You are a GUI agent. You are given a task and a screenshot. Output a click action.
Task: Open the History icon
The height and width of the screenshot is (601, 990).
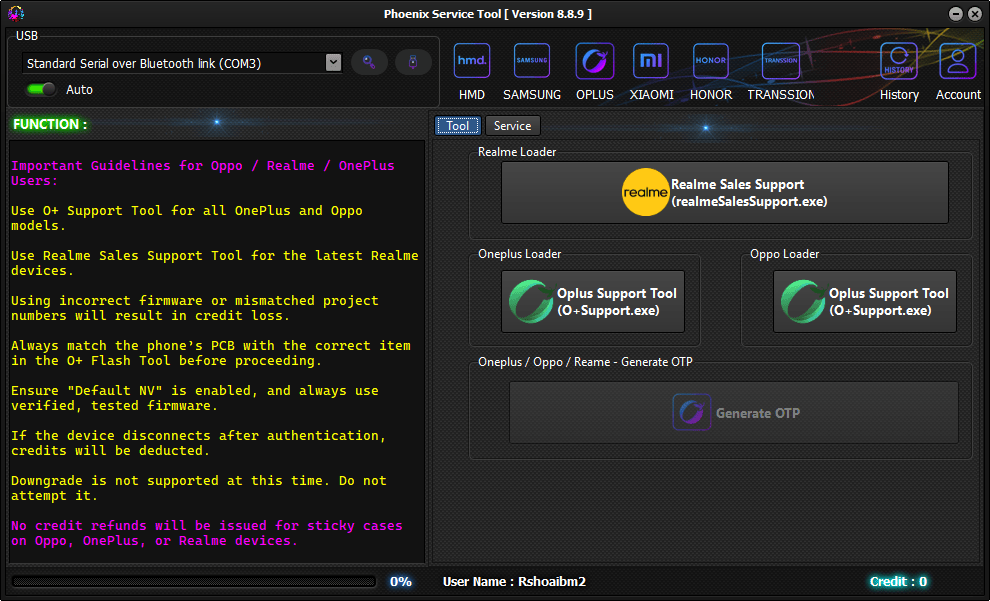(899, 71)
